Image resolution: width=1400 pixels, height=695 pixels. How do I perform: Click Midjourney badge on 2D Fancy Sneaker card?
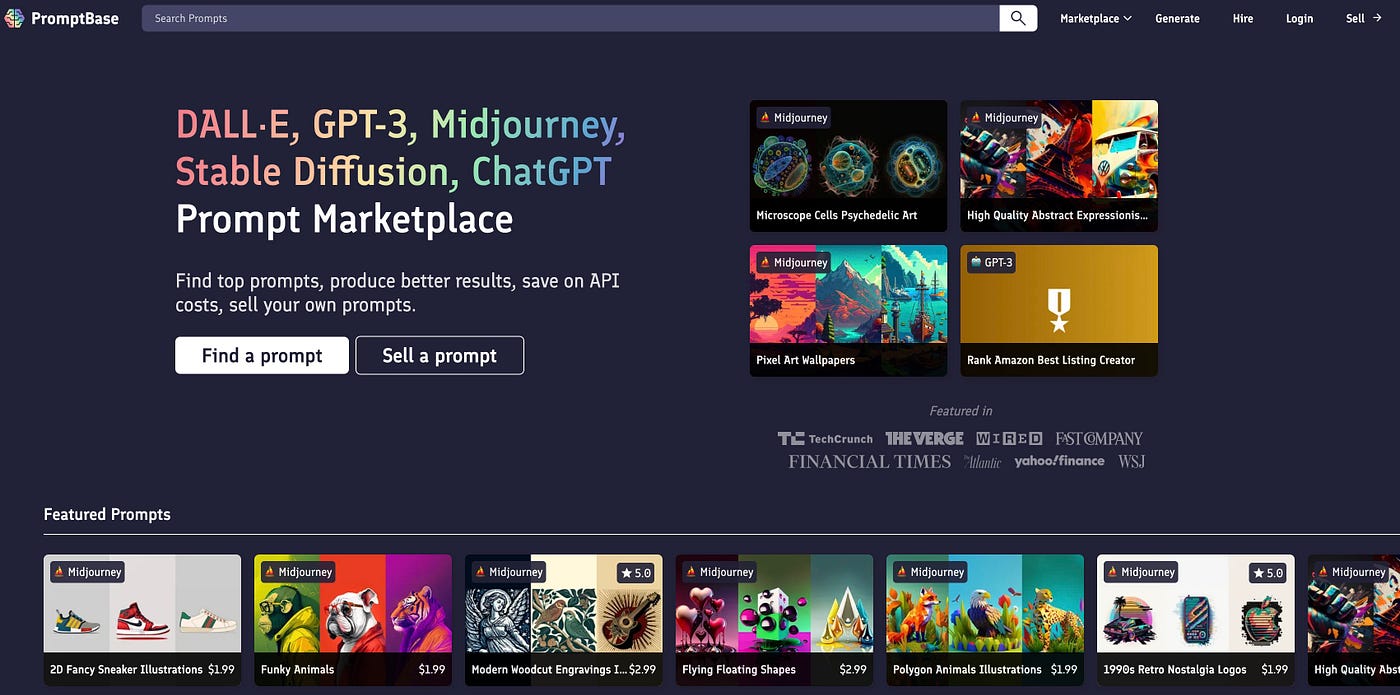(x=88, y=573)
